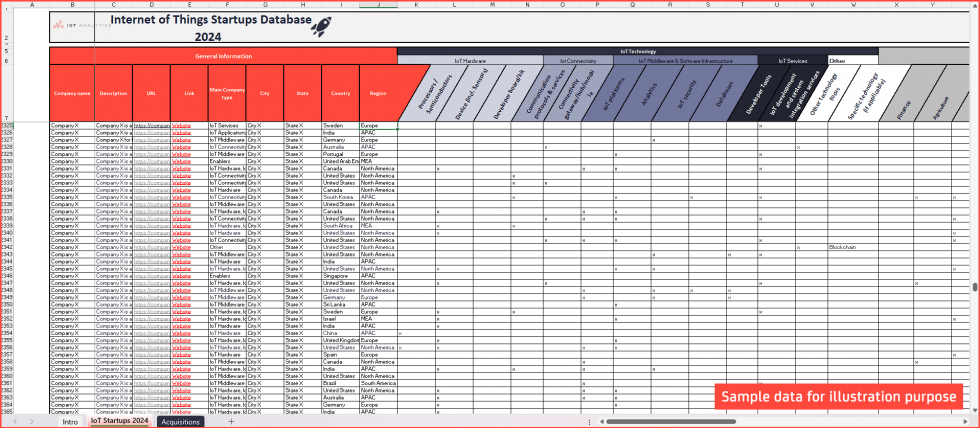Click the URL cell in row 2327
980x428 pixels.
[x=151, y=140]
